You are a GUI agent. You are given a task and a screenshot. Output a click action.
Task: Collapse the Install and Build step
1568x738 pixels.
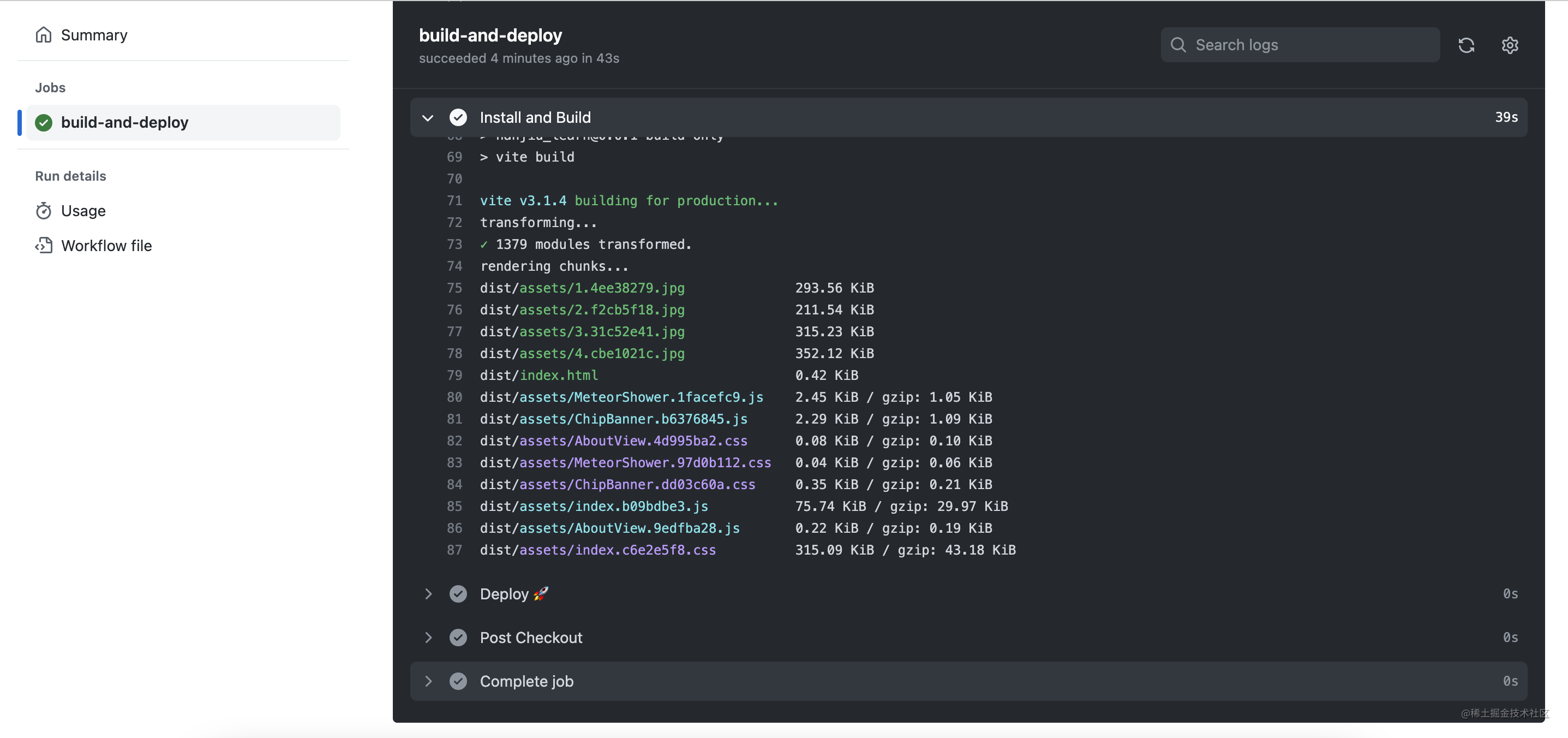coord(427,117)
